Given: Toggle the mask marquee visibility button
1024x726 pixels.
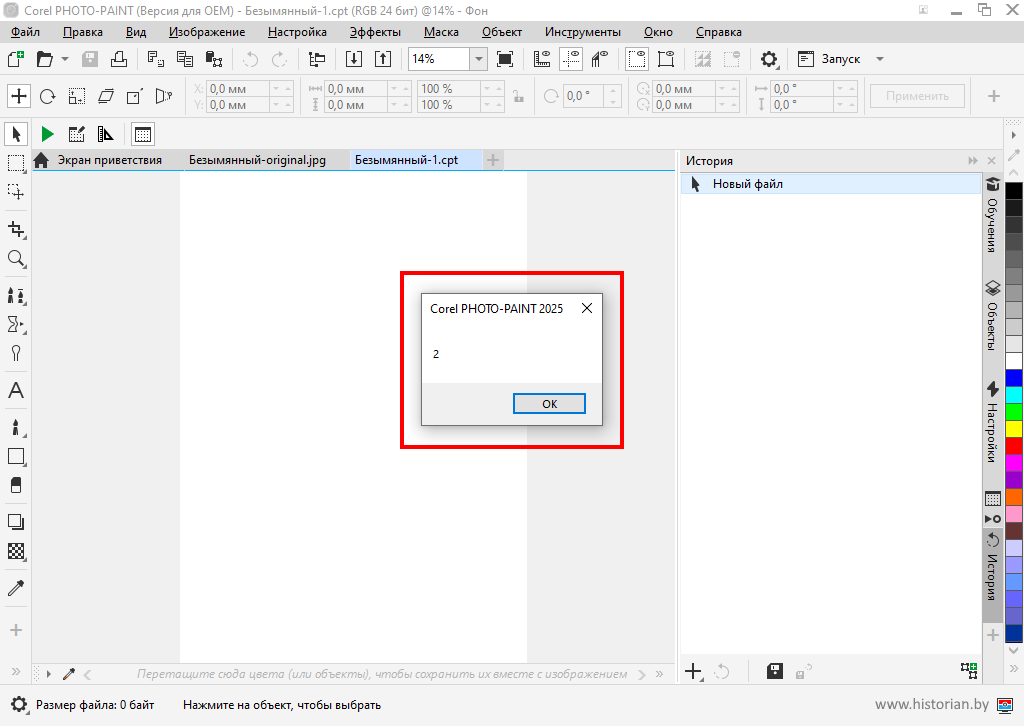Looking at the screenshot, I should click(x=636, y=59).
